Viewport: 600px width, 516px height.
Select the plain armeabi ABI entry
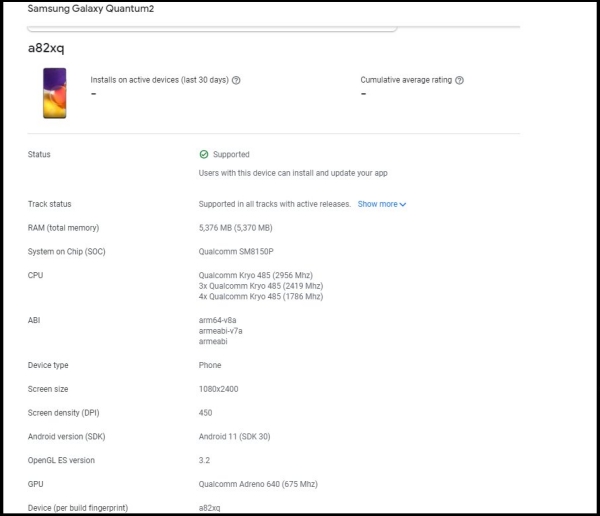213,341
